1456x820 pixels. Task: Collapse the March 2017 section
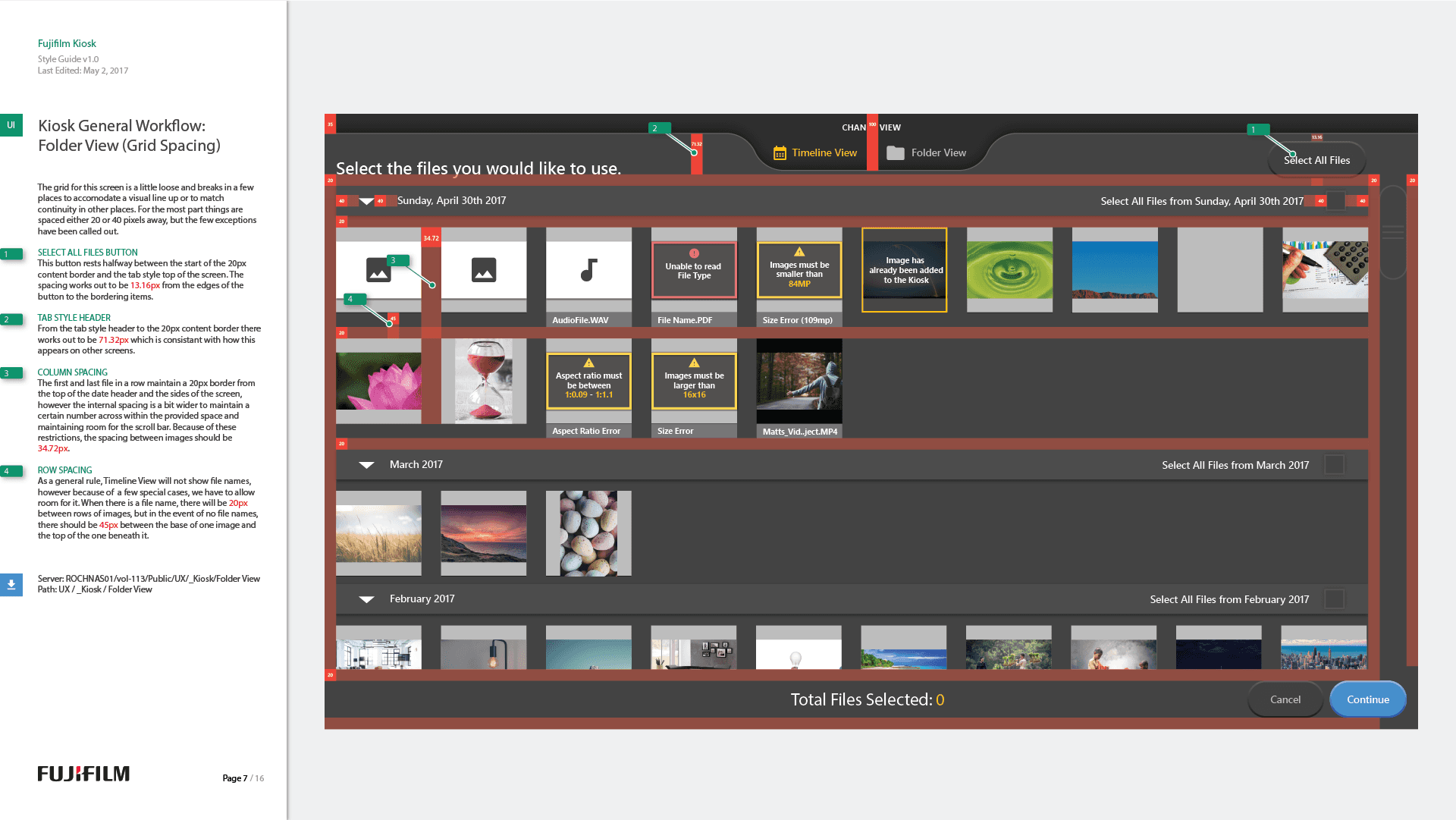coord(366,465)
